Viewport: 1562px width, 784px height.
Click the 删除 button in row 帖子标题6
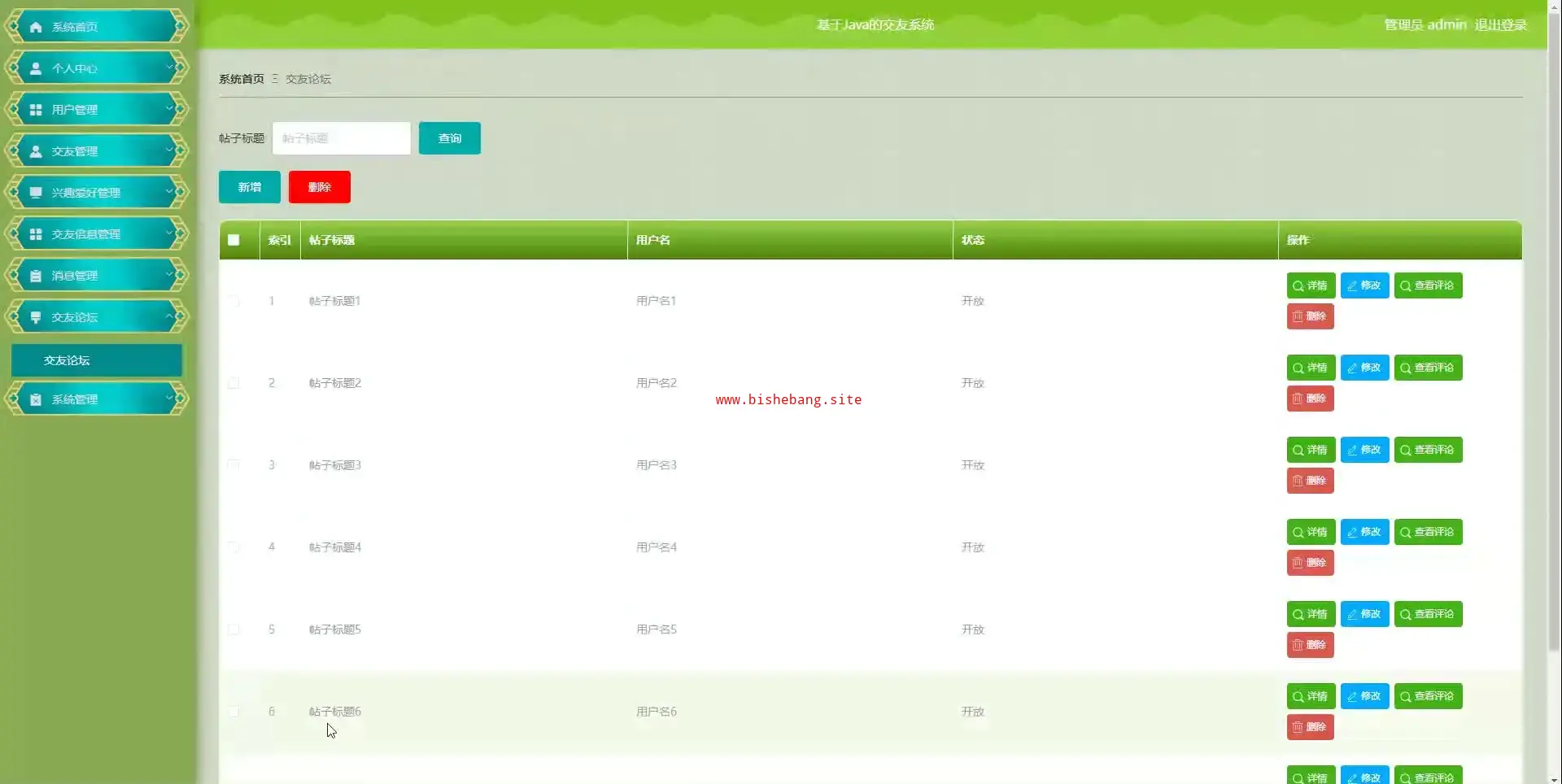pyautogui.click(x=1311, y=727)
